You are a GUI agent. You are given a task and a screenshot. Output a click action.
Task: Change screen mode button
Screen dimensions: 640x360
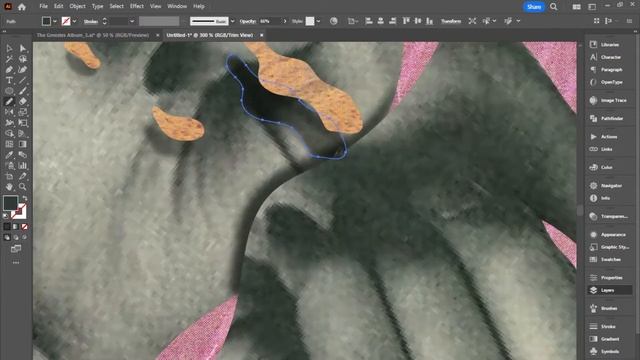coord(16,249)
